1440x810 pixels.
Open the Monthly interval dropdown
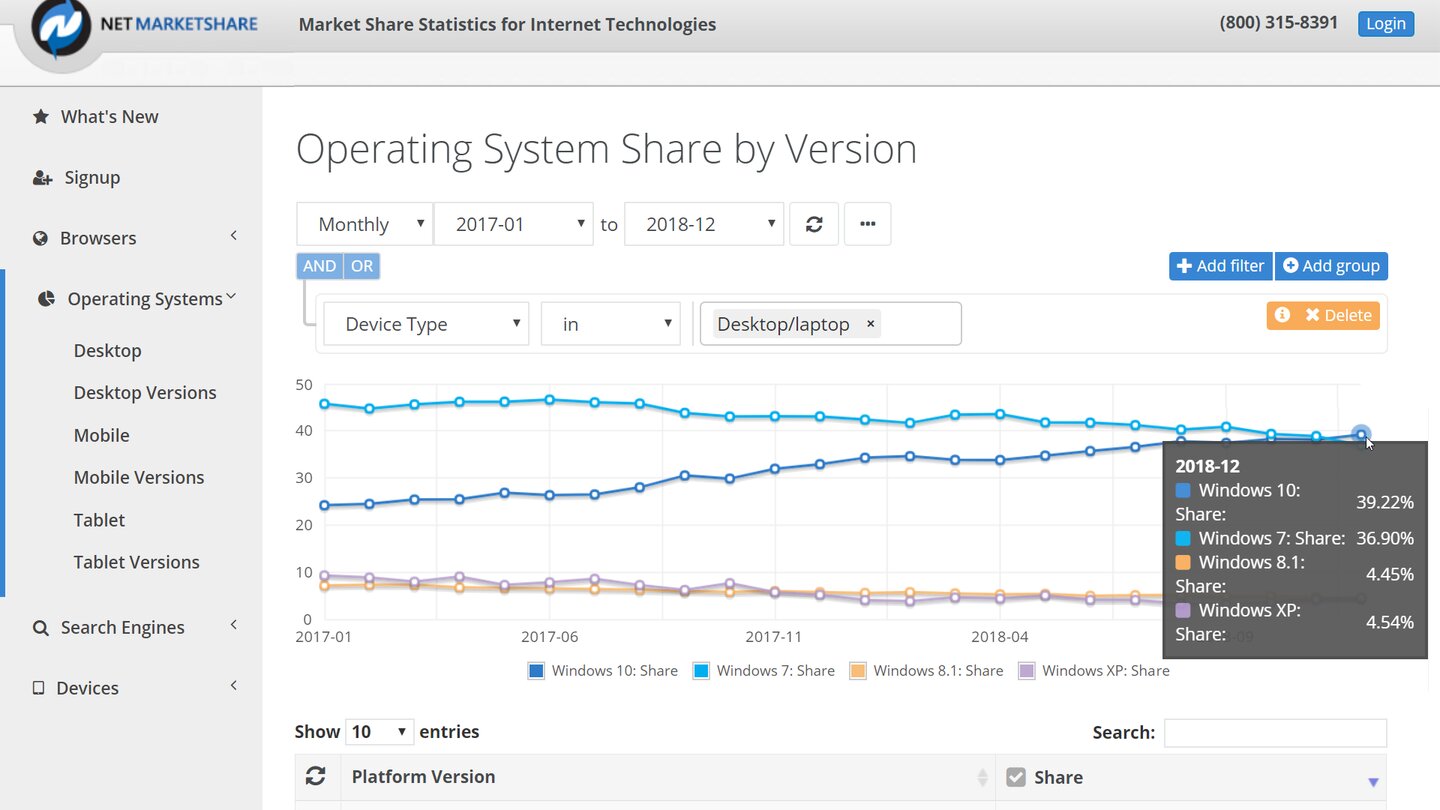(x=365, y=224)
